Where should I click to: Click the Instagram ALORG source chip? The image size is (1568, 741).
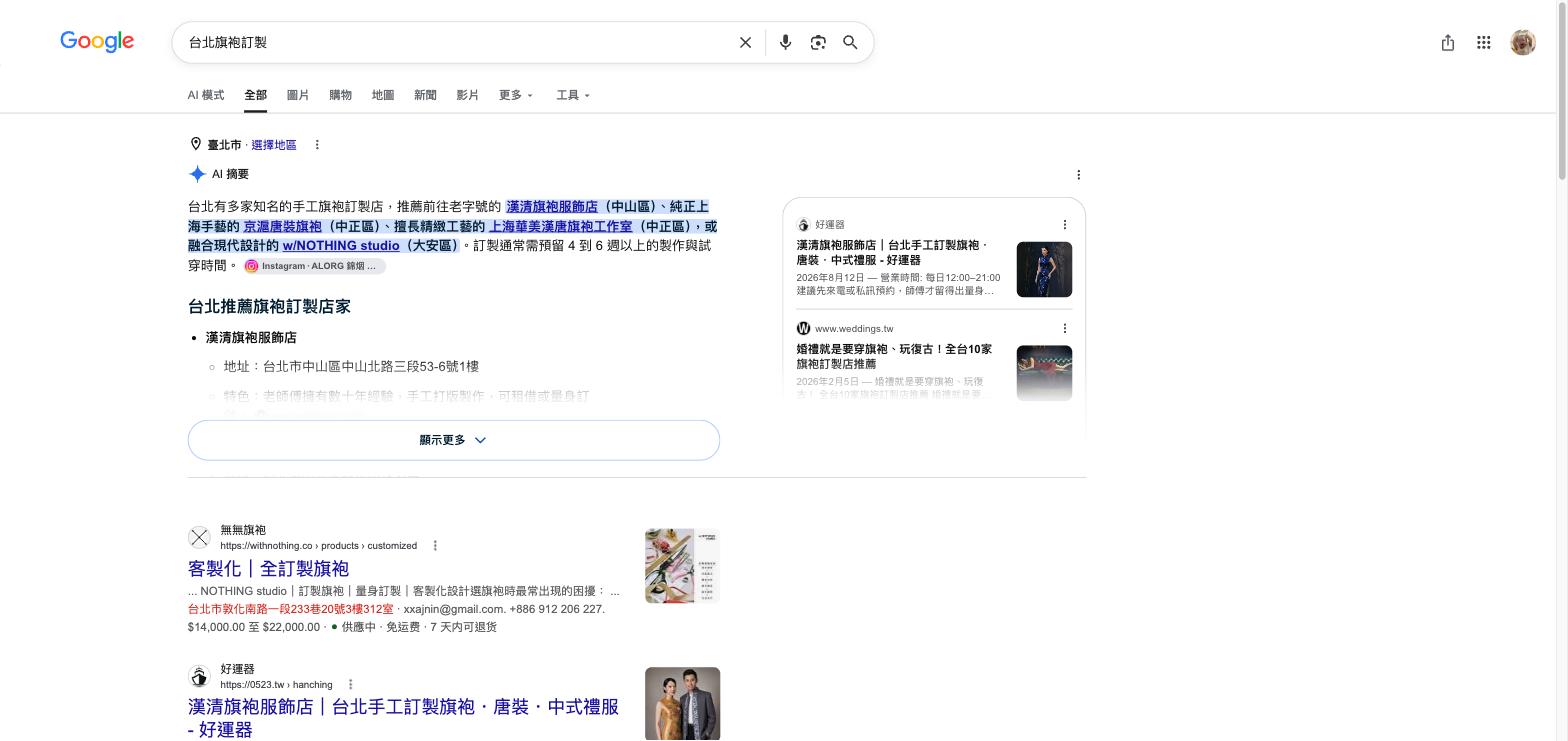[x=314, y=266]
